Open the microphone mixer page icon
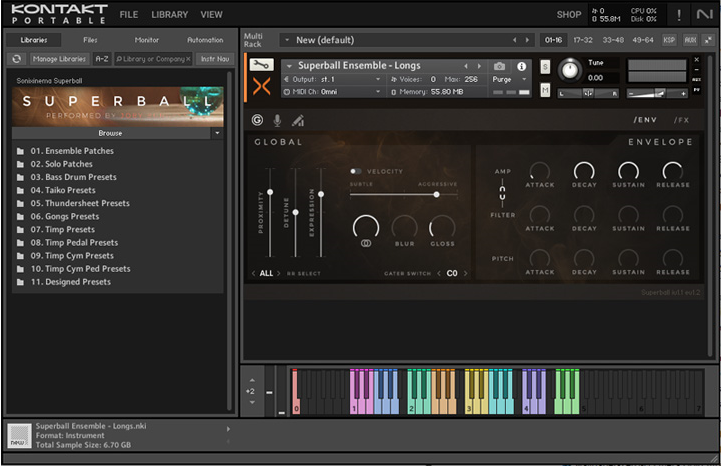The image size is (721, 466). [277, 121]
